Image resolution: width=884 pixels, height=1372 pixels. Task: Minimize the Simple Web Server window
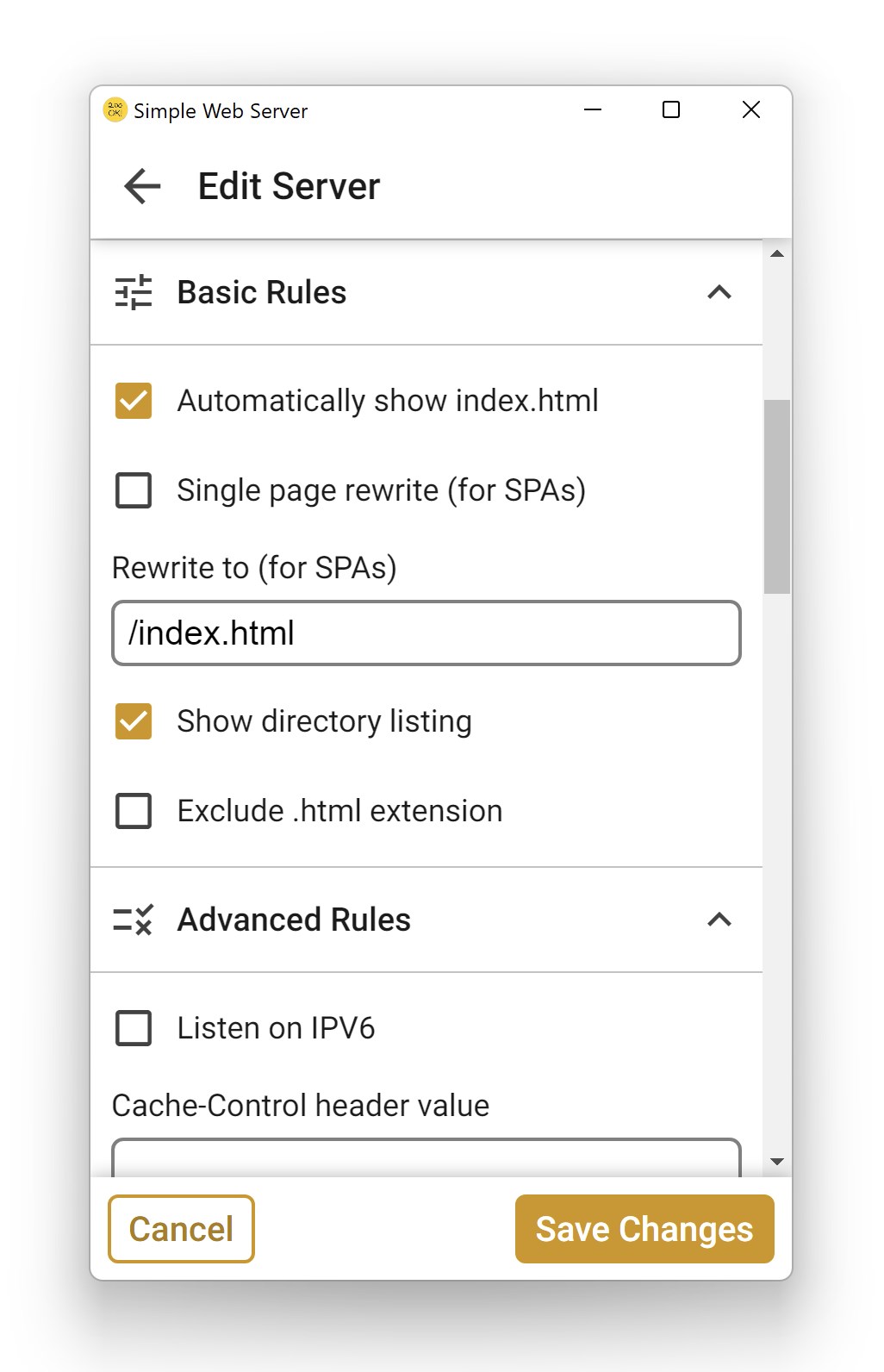coord(593,110)
